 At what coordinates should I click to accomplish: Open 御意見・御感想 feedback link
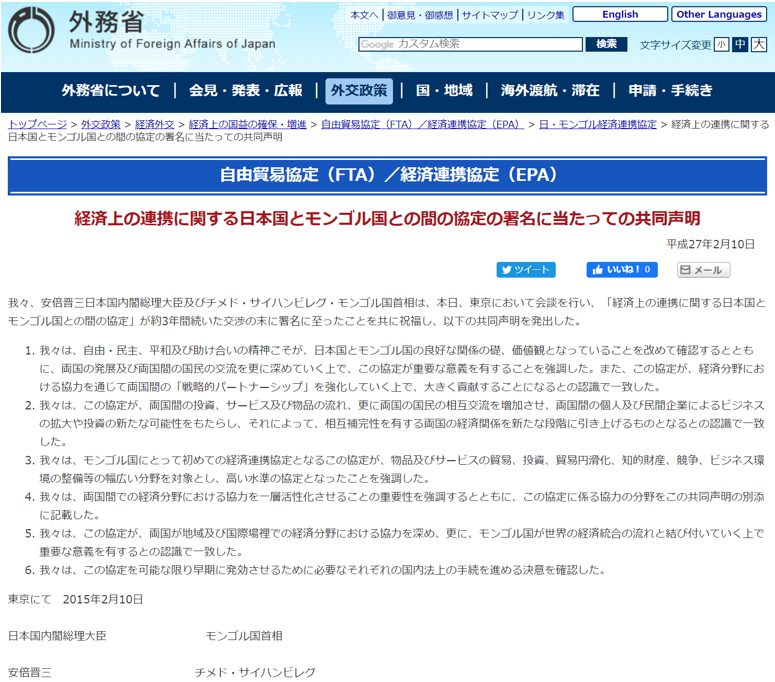coord(420,15)
